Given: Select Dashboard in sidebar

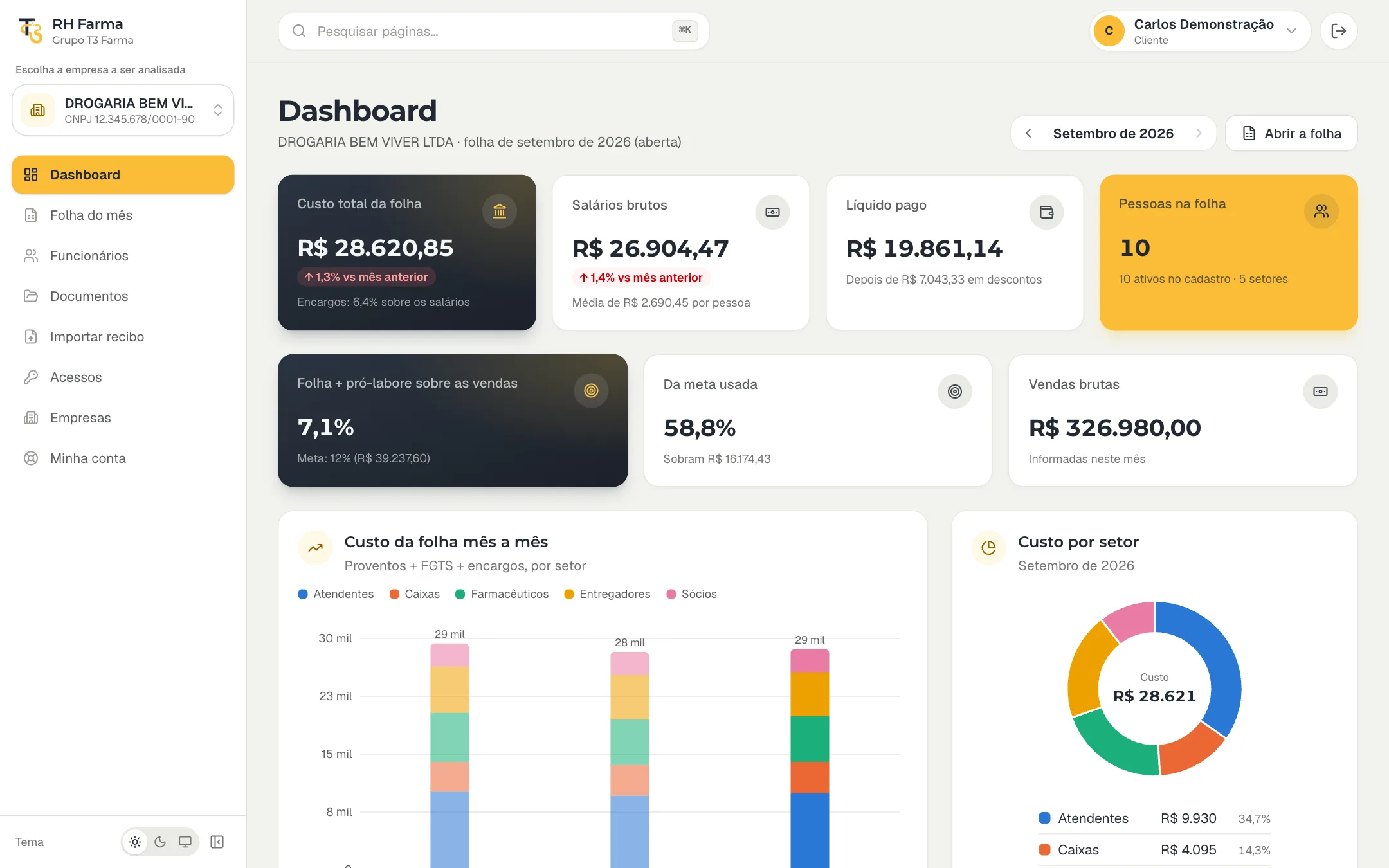Looking at the screenshot, I should point(123,175).
